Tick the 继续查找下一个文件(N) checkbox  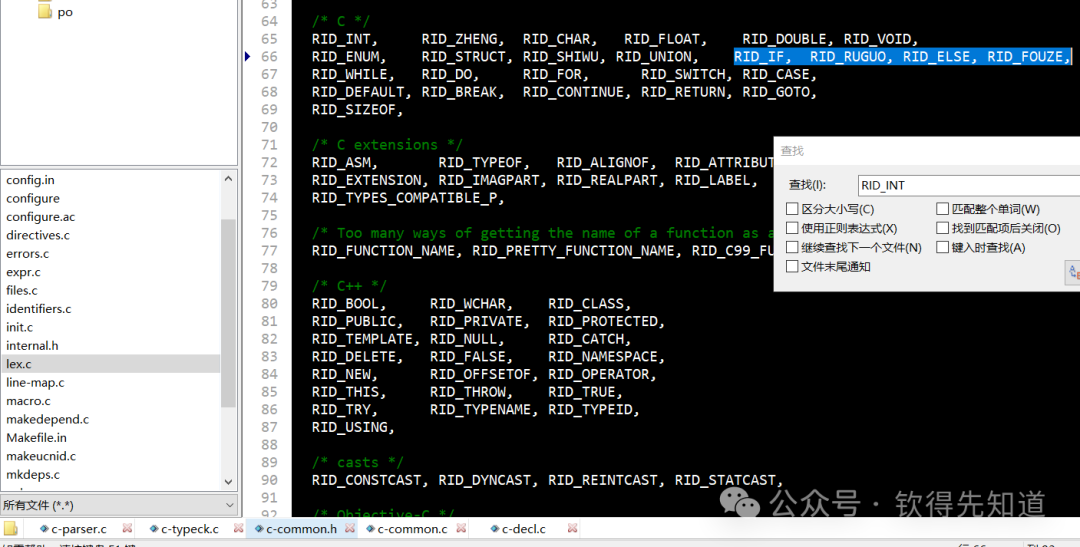pyautogui.click(x=792, y=247)
